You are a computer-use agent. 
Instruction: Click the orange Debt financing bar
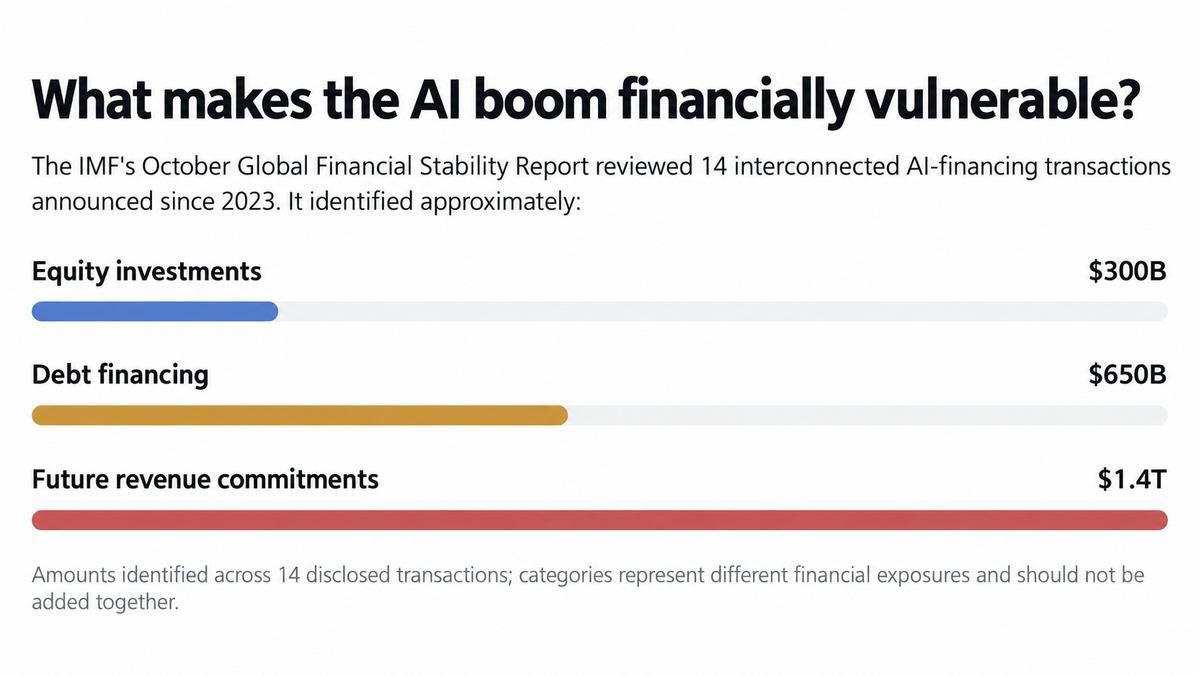click(300, 415)
